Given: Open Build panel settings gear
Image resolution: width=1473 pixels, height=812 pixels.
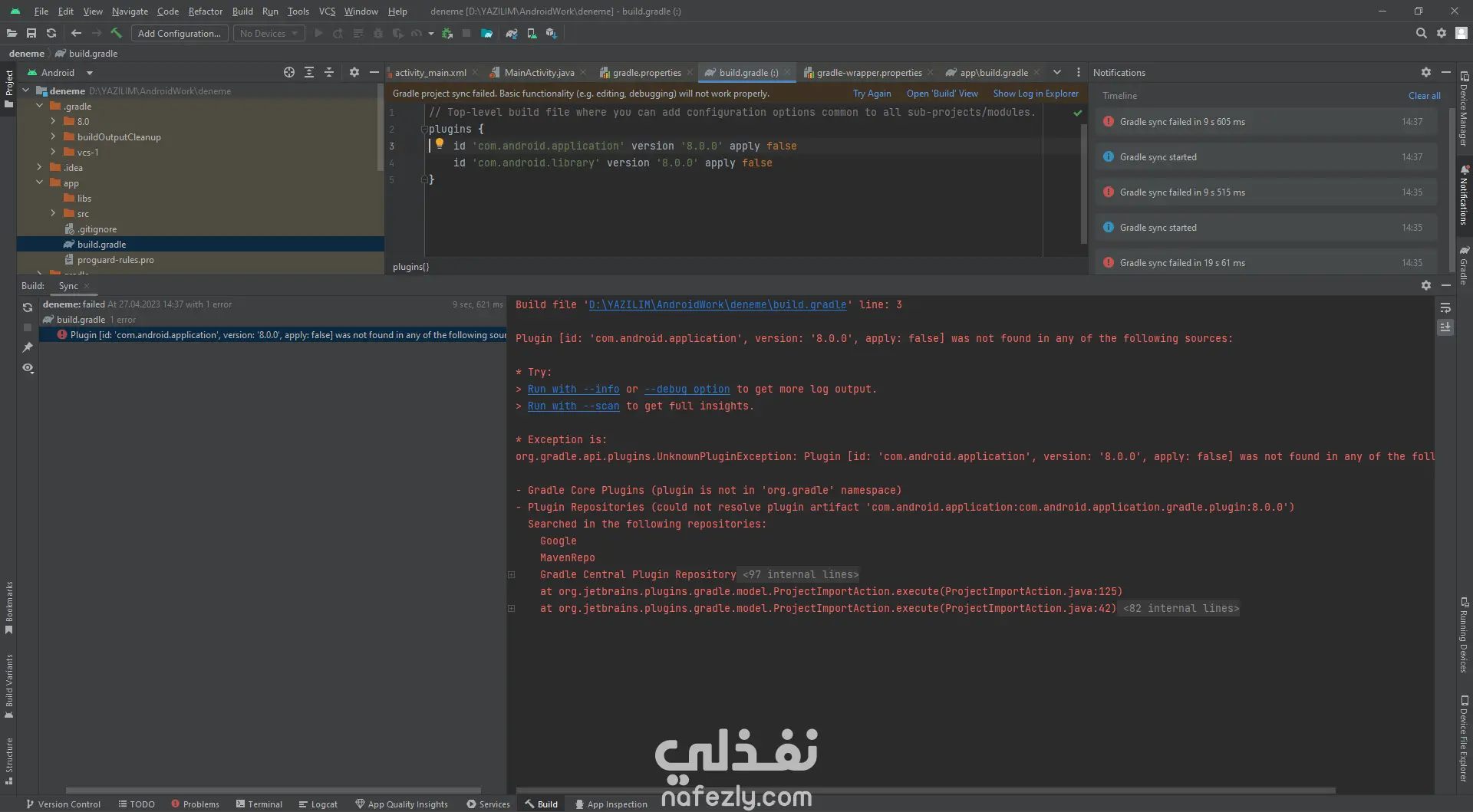Looking at the screenshot, I should click(x=1426, y=285).
